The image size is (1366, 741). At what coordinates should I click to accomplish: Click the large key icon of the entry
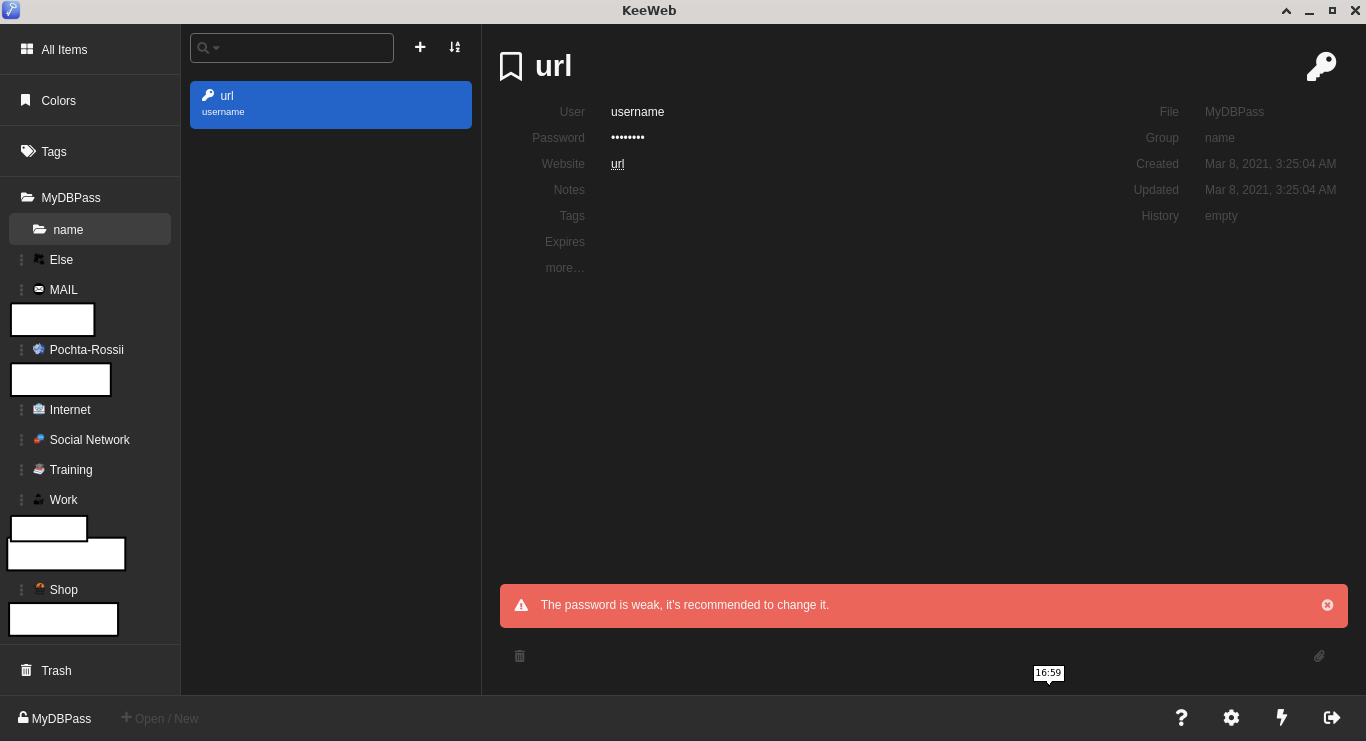(x=1321, y=67)
